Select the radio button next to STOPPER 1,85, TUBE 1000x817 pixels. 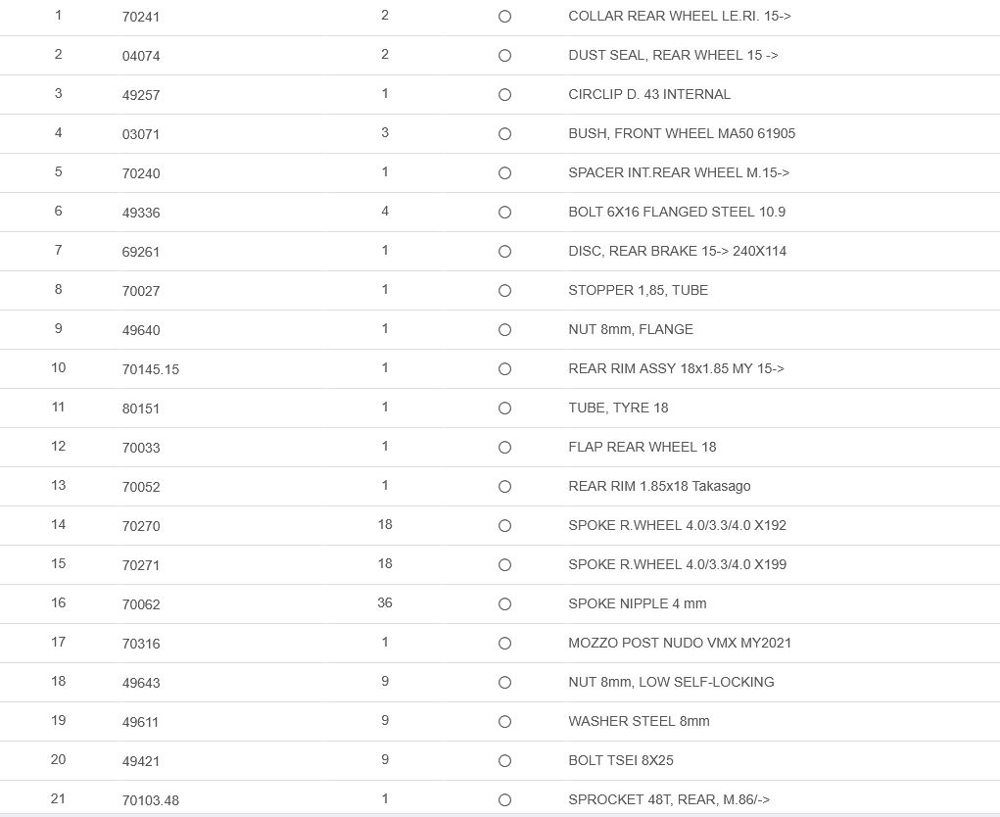pos(504,291)
